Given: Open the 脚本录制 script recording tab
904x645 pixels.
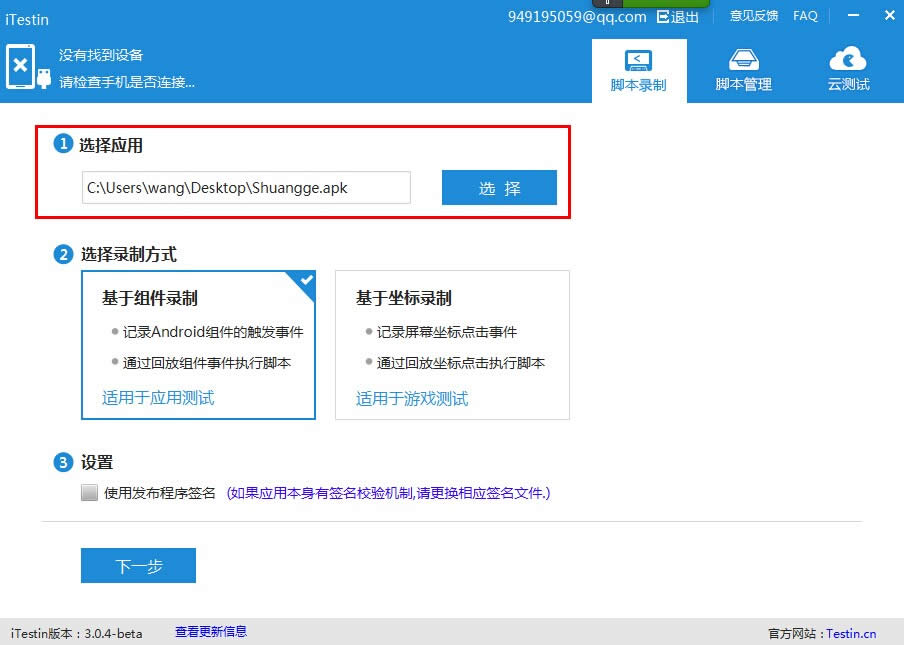Looking at the screenshot, I should click(639, 71).
